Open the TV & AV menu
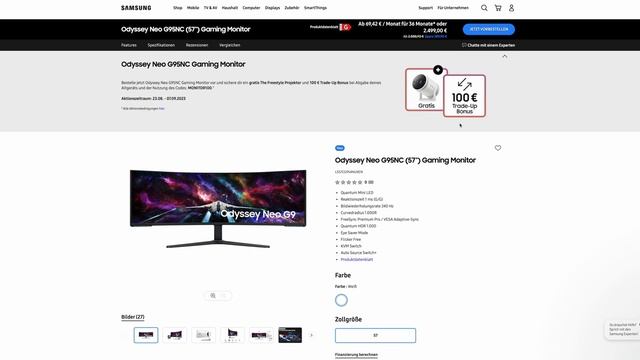The image size is (640, 360). point(211,8)
